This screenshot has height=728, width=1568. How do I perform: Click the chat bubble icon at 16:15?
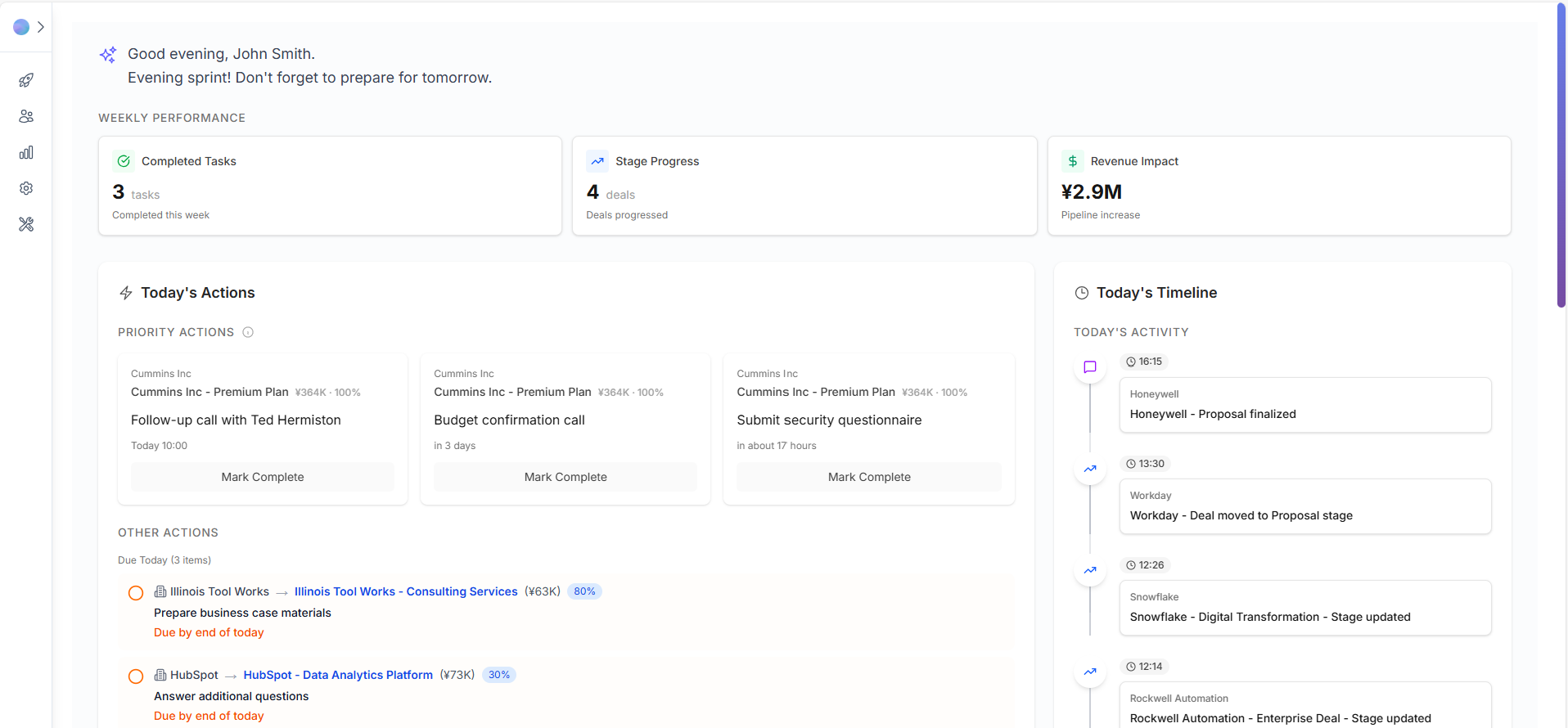coord(1090,367)
